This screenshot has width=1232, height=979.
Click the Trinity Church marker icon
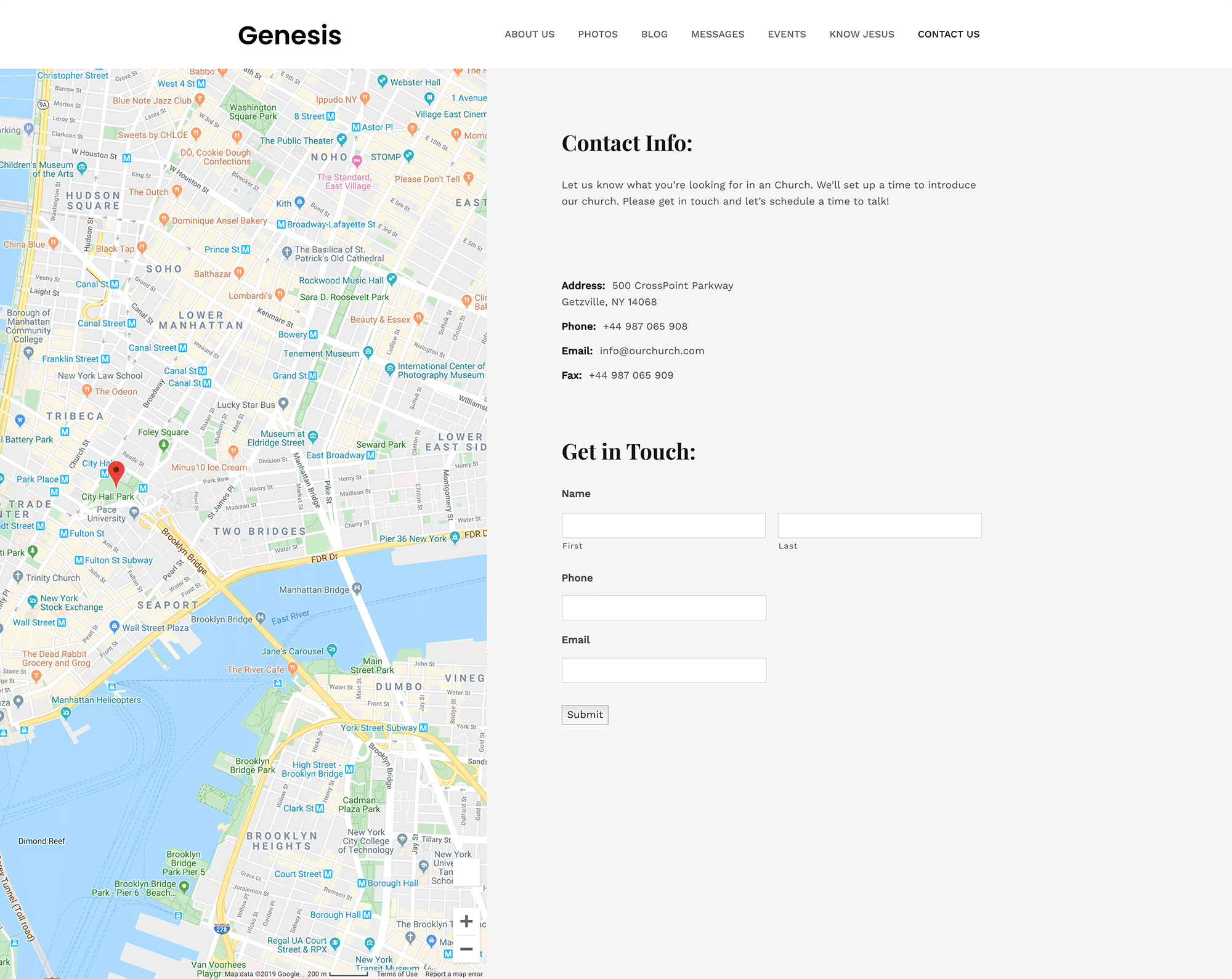pos(18,577)
